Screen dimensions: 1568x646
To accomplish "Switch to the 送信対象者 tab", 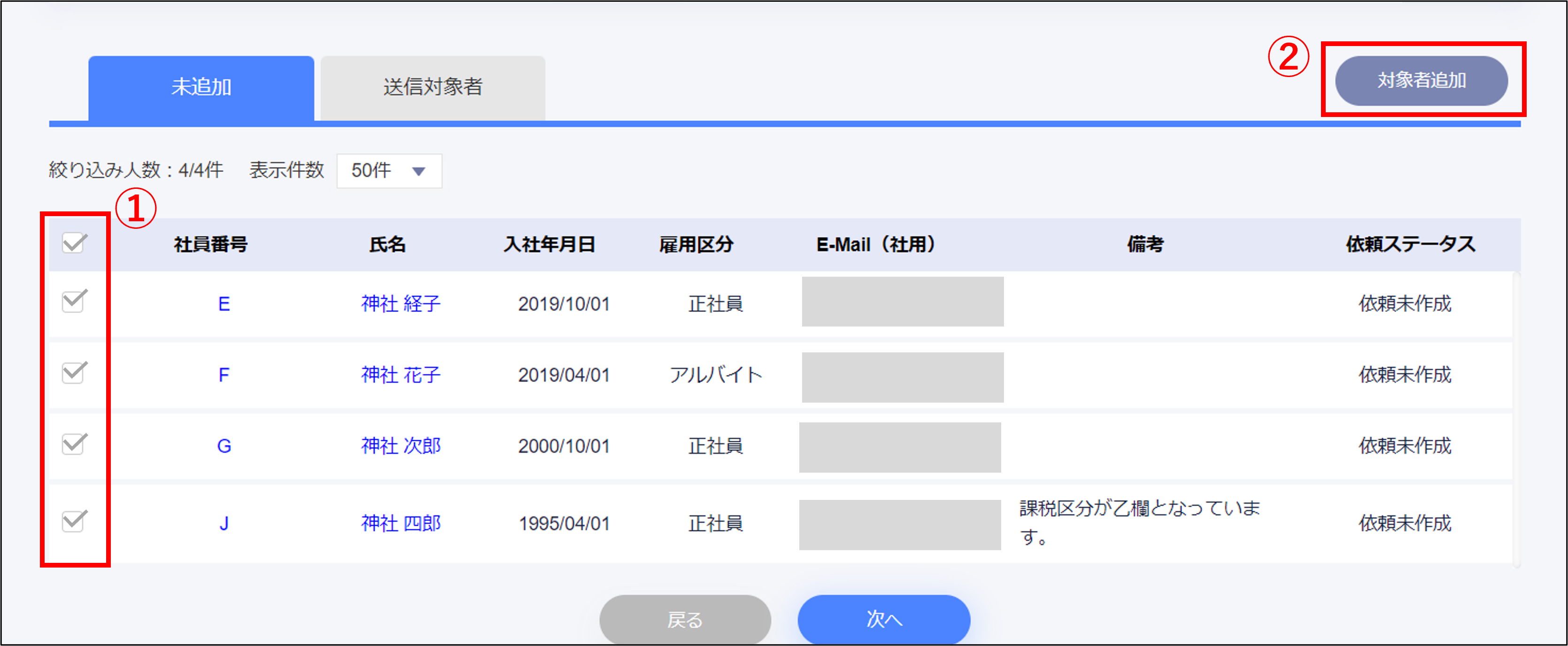I will [x=432, y=88].
